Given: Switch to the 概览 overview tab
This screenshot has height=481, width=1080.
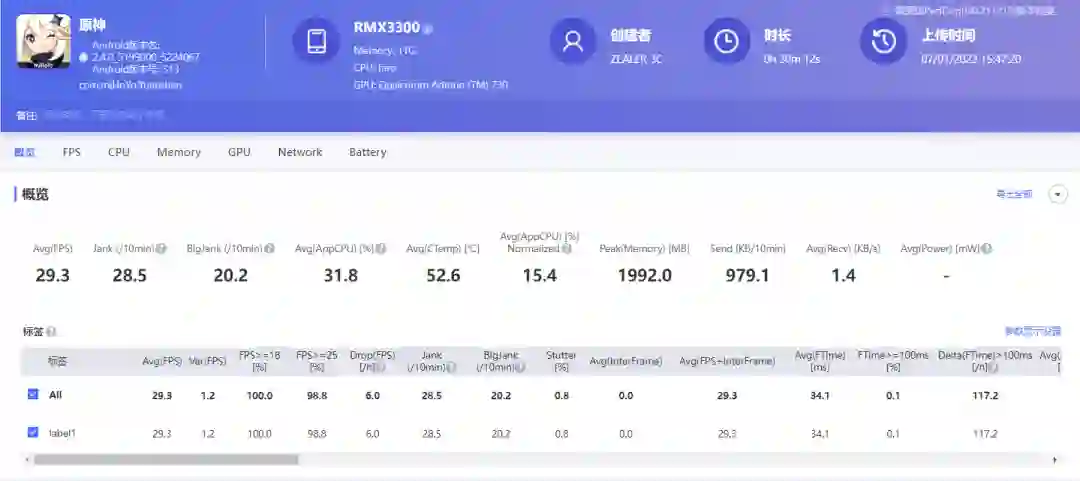Looking at the screenshot, I should click(x=25, y=152).
